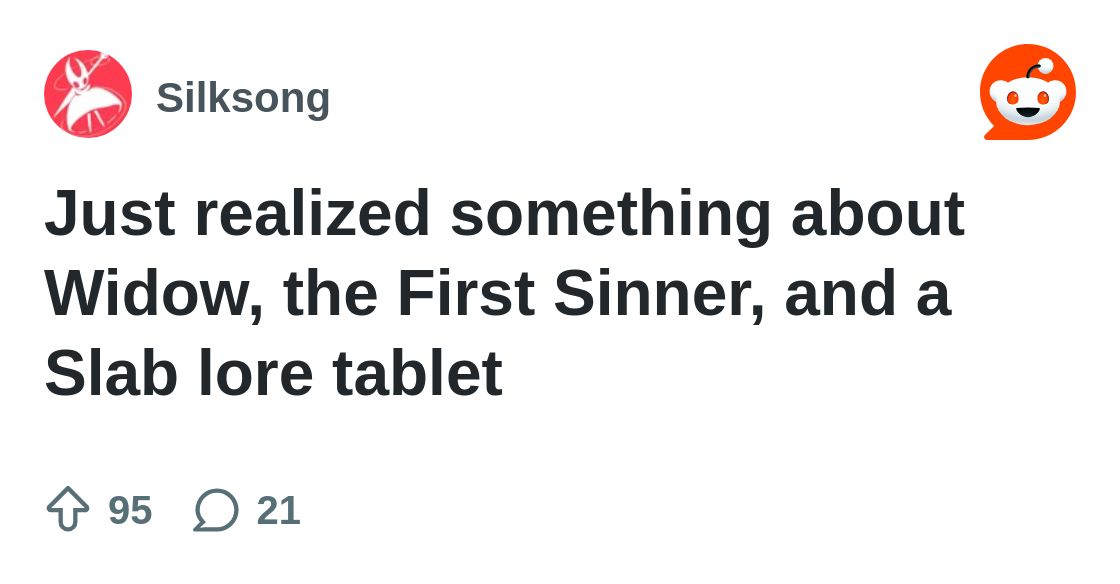Click the antenna on the Reddit logo

(1039, 69)
